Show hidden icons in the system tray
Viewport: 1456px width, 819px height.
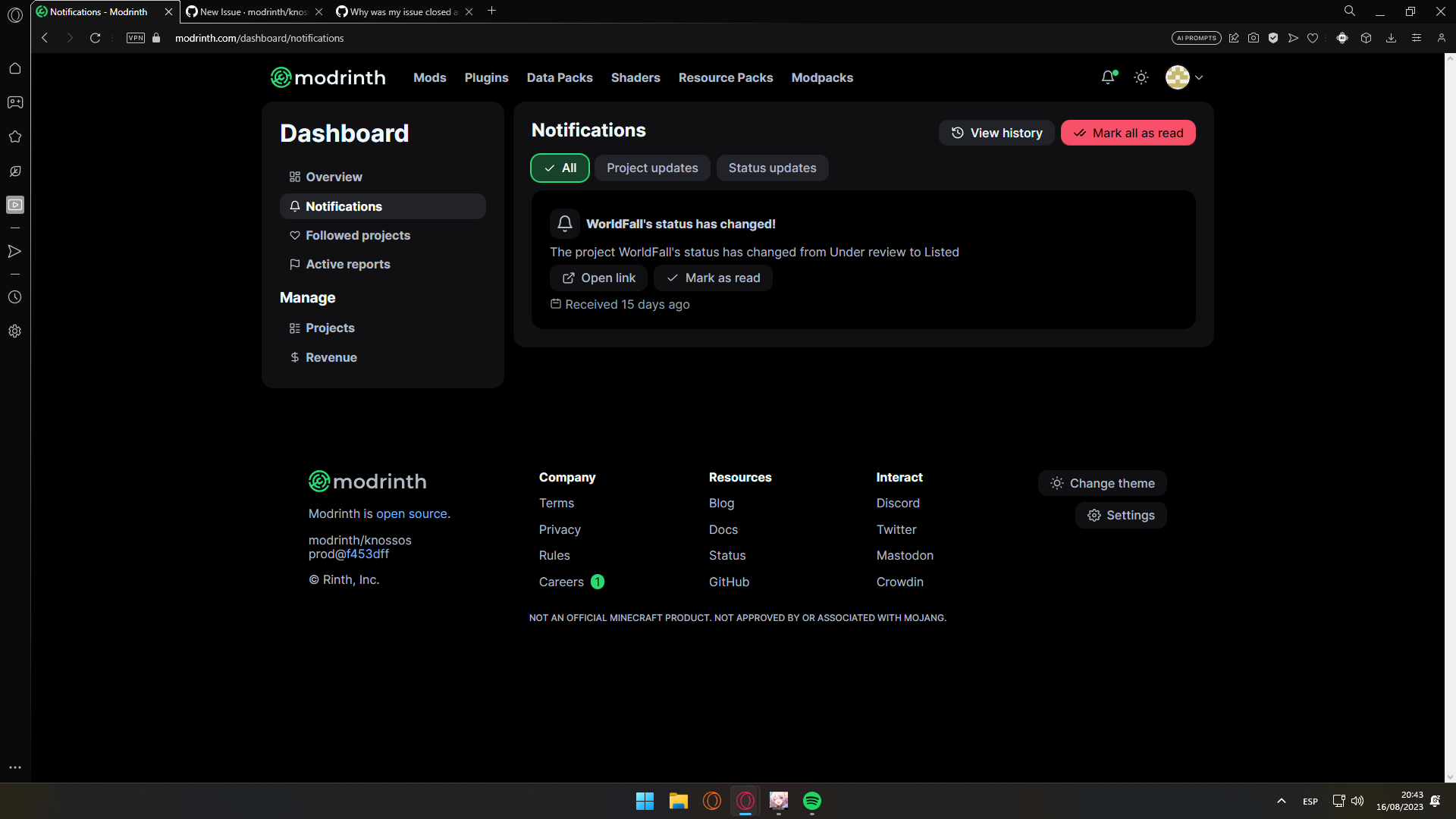click(x=1282, y=801)
